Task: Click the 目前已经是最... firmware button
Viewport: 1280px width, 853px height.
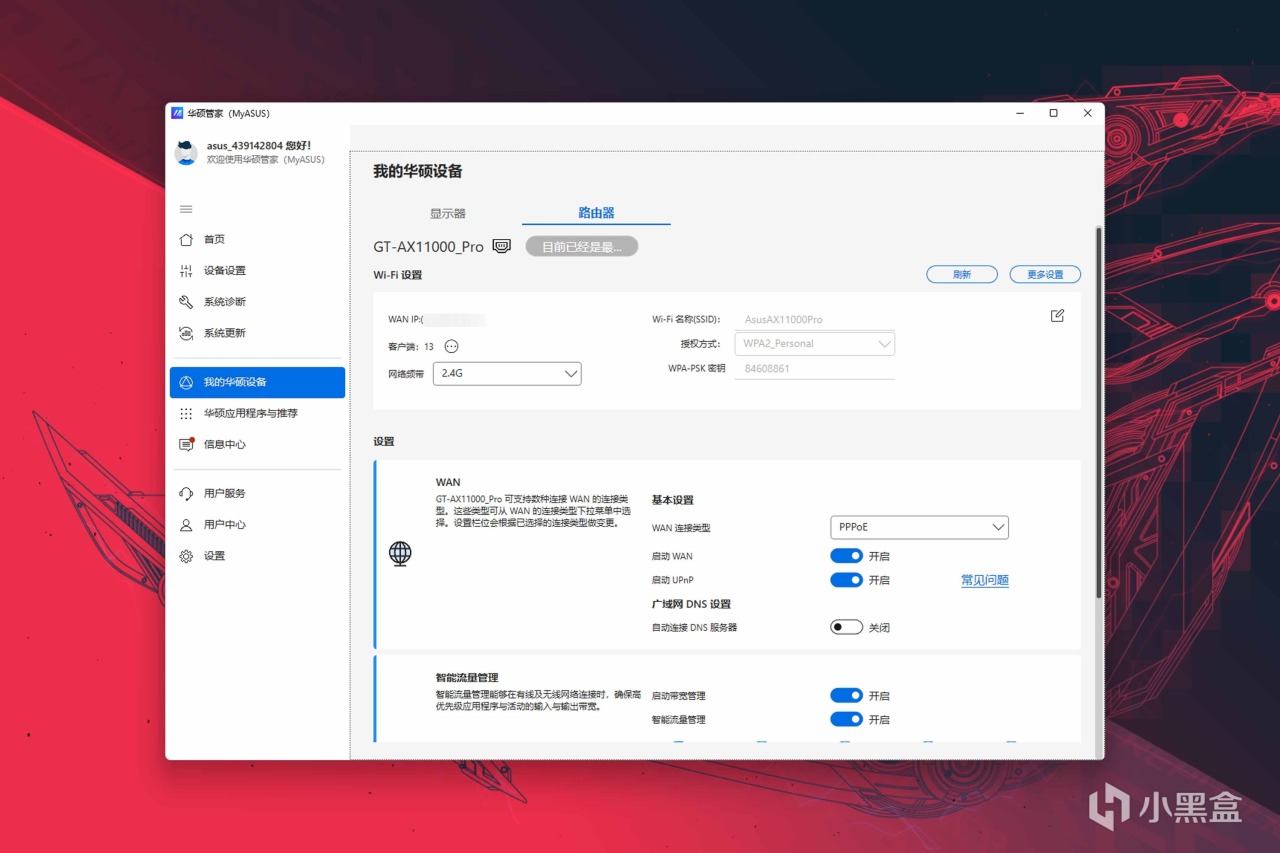Action: [582, 246]
